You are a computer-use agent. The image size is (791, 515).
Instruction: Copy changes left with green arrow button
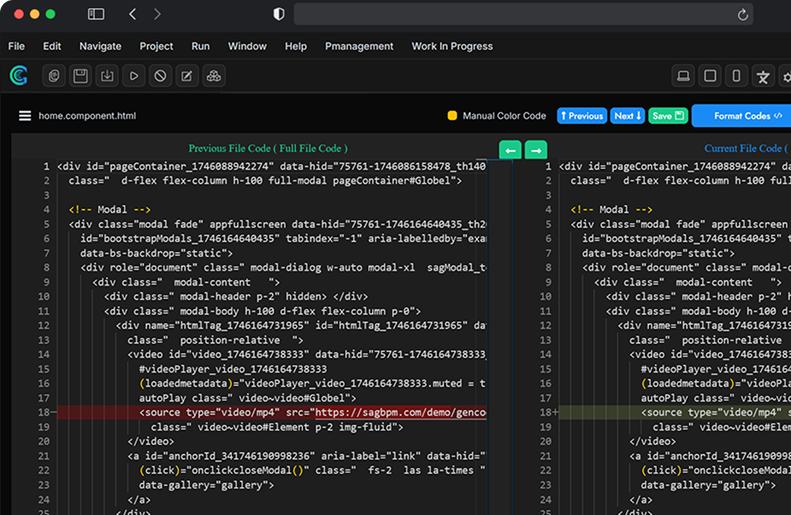[510, 150]
